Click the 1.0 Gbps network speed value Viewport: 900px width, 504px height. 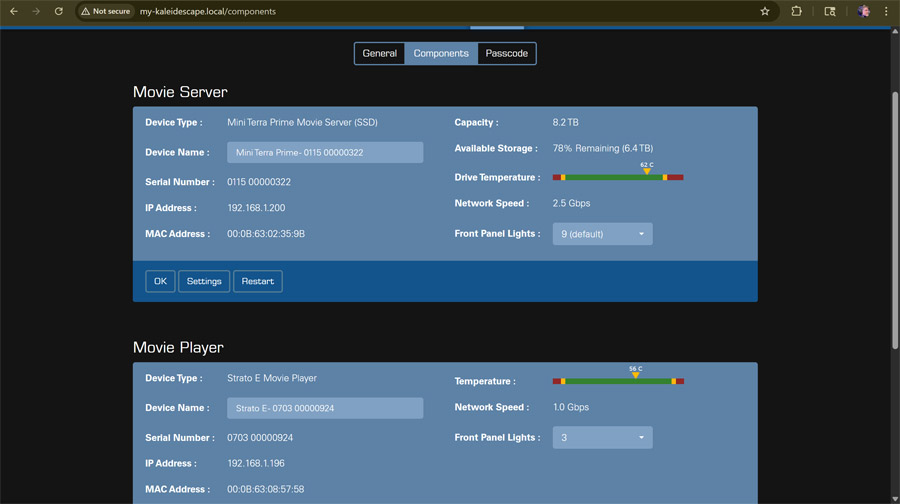click(x=571, y=407)
